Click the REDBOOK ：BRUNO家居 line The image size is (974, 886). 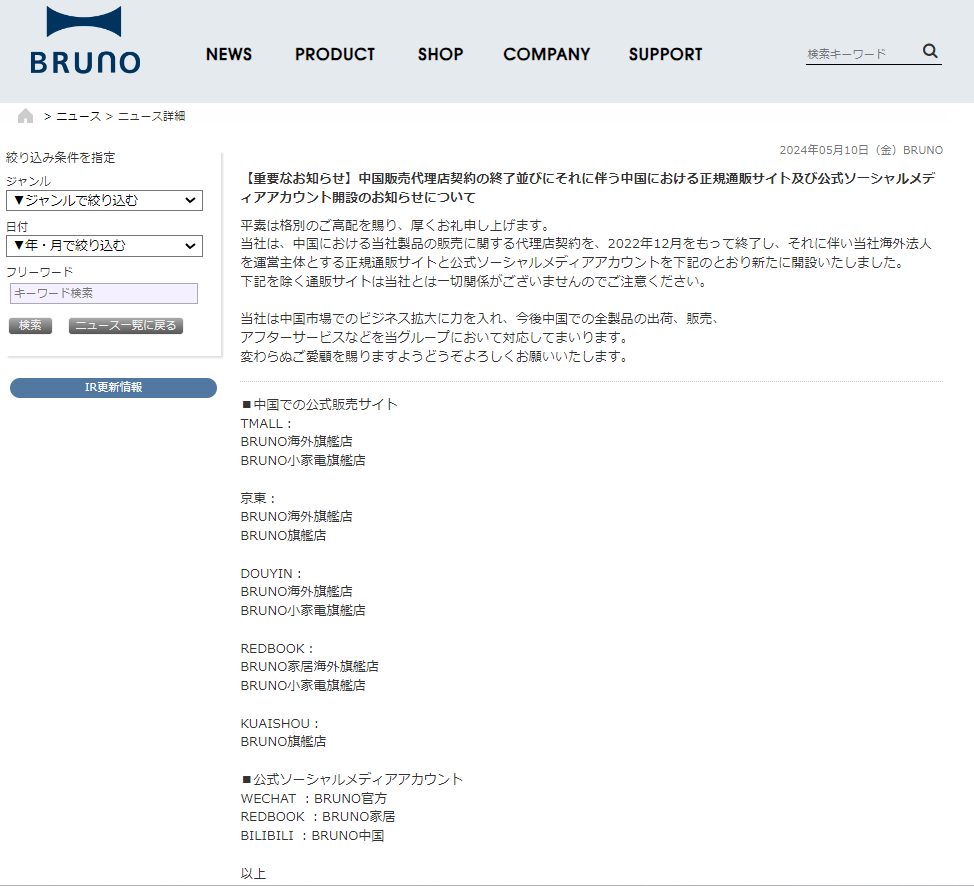[x=318, y=816]
